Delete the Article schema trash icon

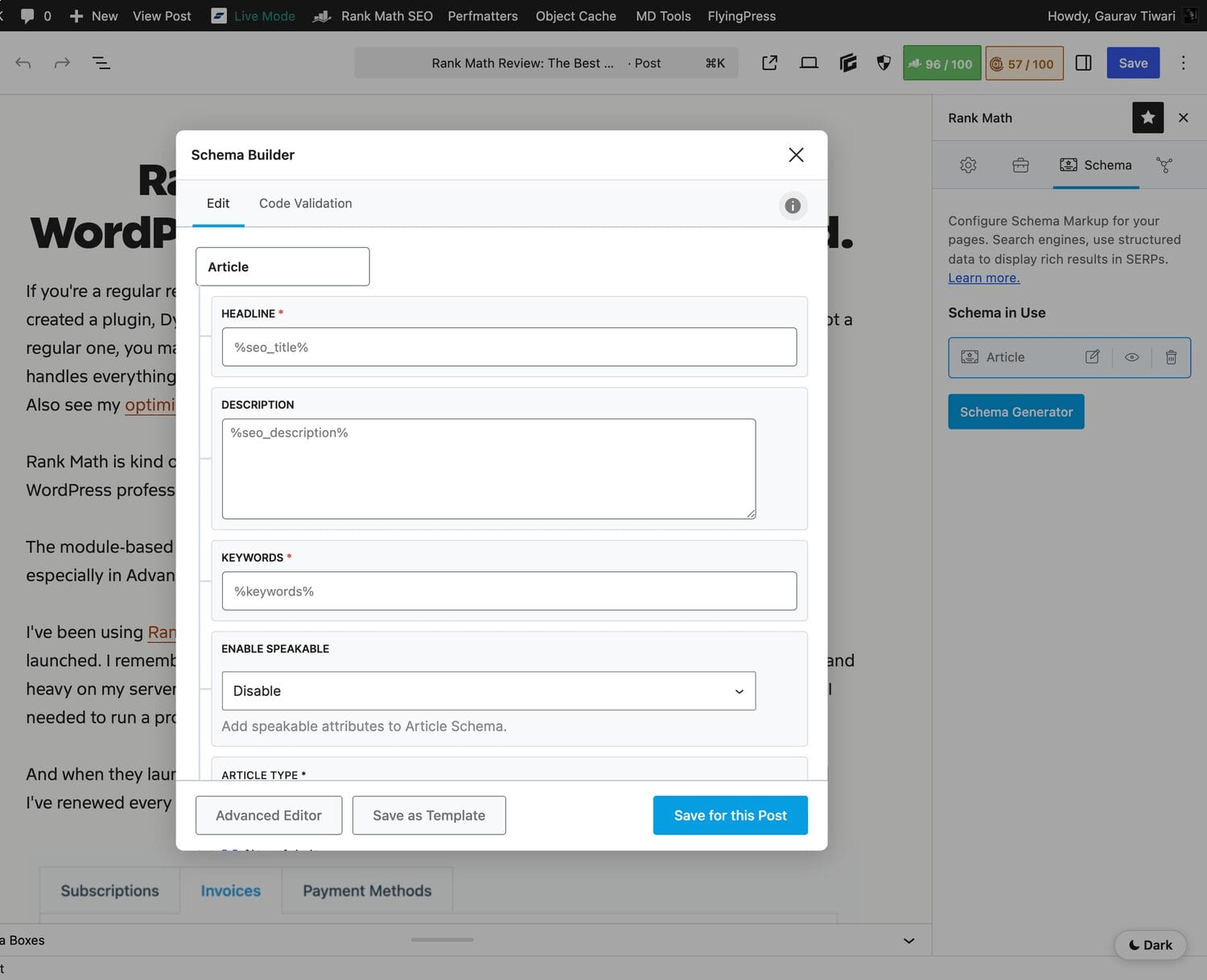[x=1171, y=357]
